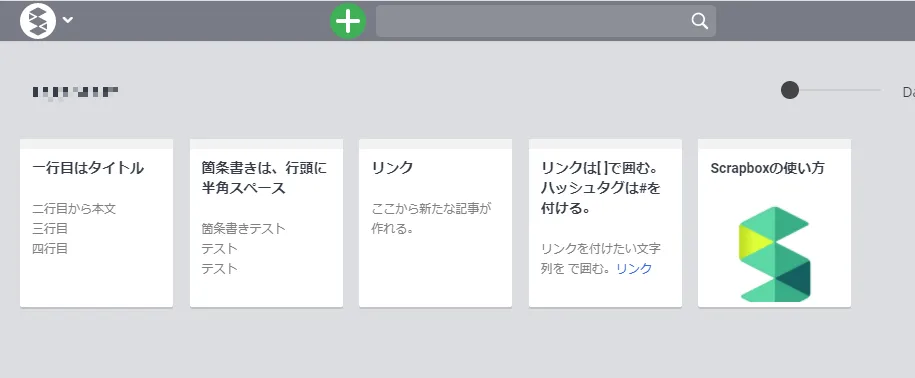Expand the project menu chevron

[x=68, y=20]
